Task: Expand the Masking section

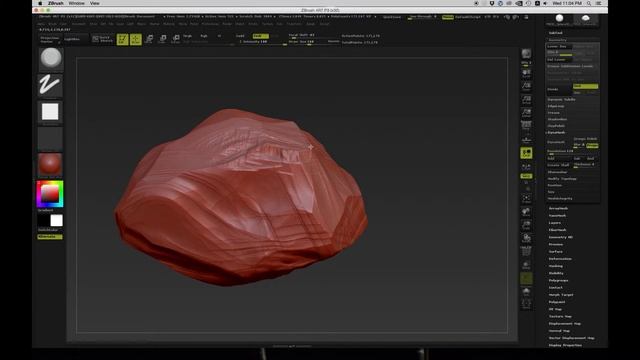Action: coord(556,266)
